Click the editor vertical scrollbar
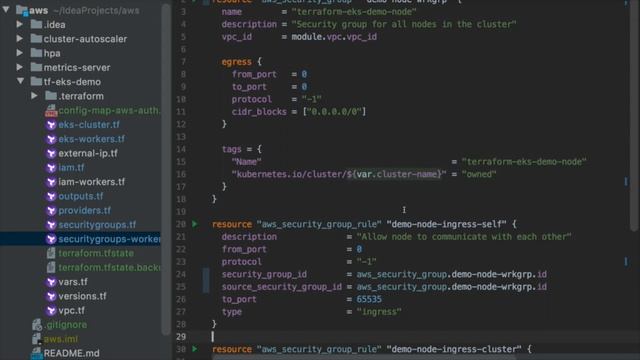 click(634, 116)
